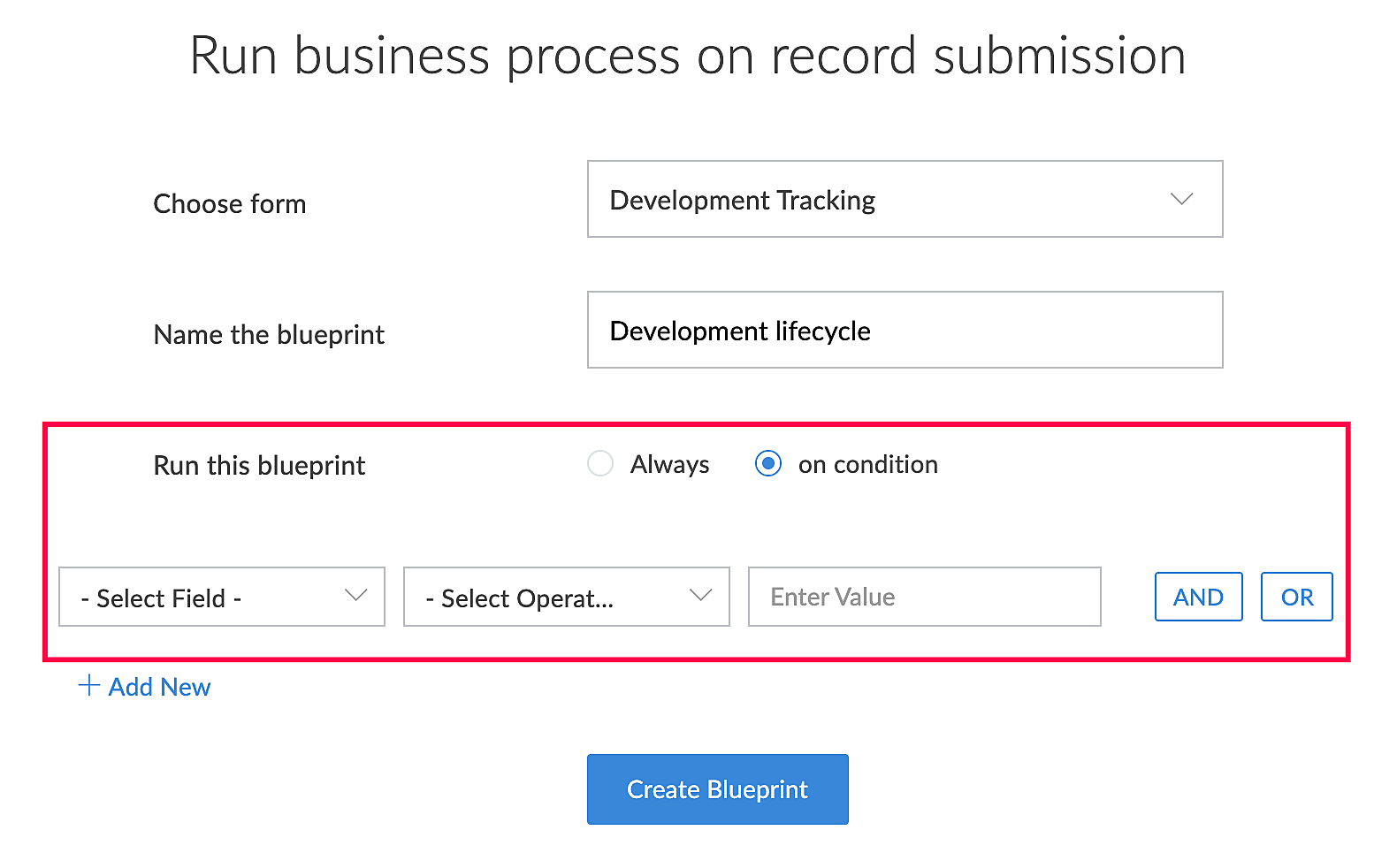Image resolution: width=1397 pixels, height=868 pixels.
Task: Click the Add New link
Action: click(159, 688)
